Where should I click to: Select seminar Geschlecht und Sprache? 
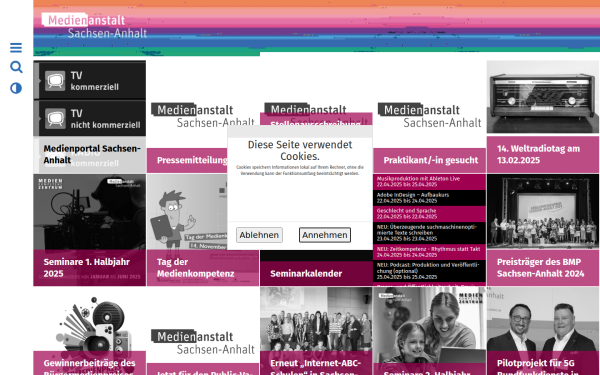430,214
